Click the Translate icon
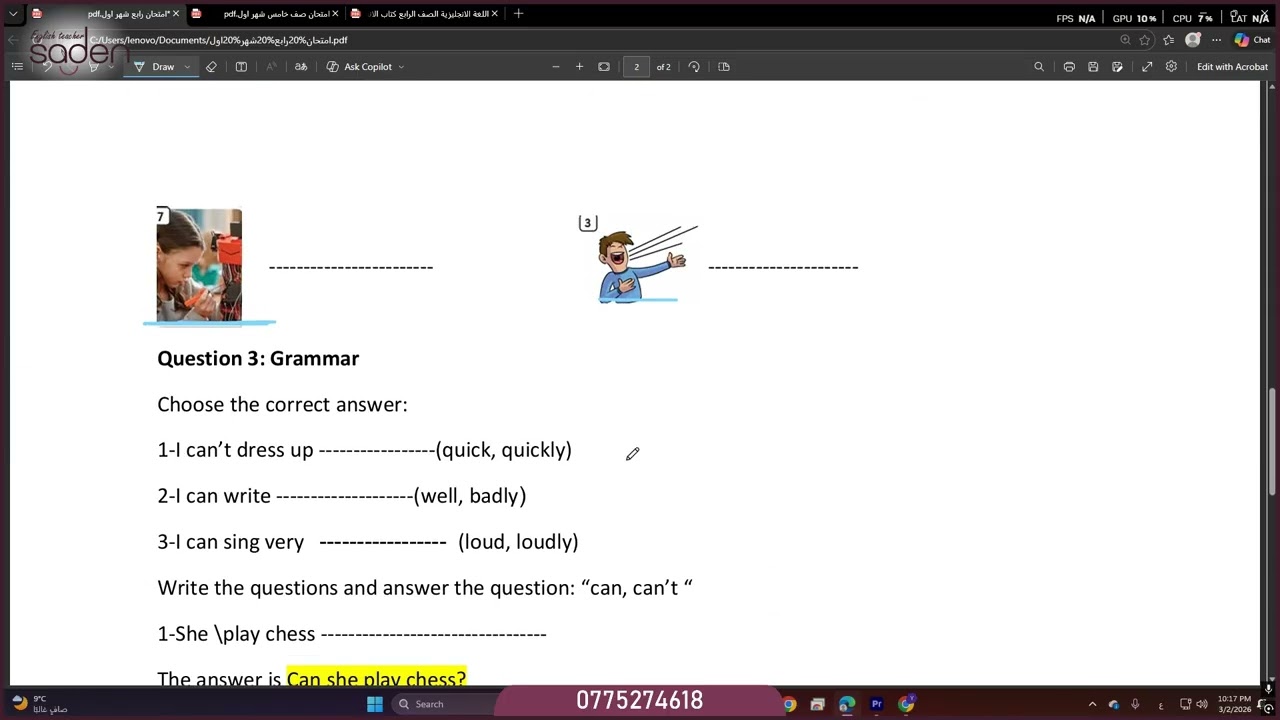This screenshot has width=1280, height=720. tap(301, 67)
